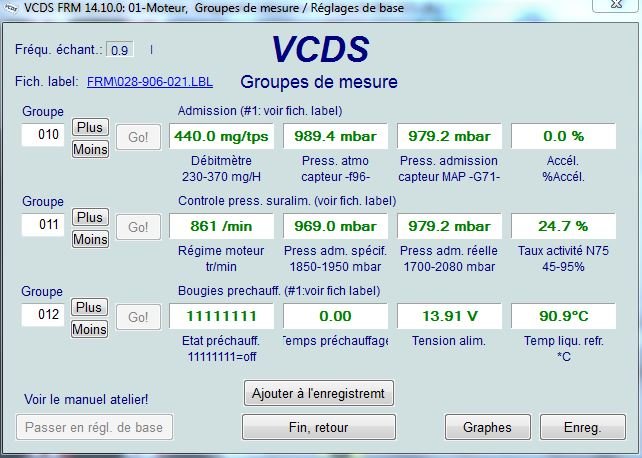Open Graphes
Image resolution: width=642 pixels, height=458 pixels.
coord(487,427)
